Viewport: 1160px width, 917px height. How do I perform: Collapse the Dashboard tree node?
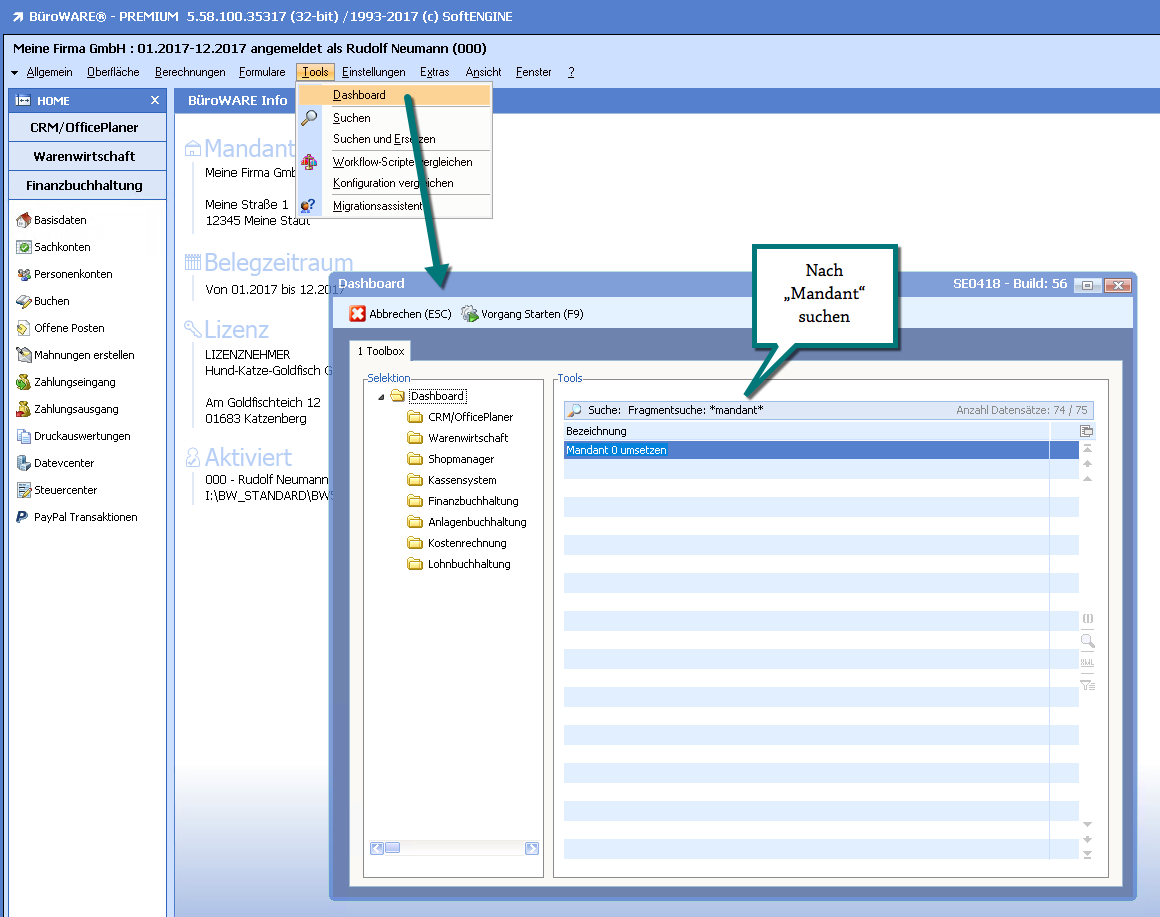point(381,397)
